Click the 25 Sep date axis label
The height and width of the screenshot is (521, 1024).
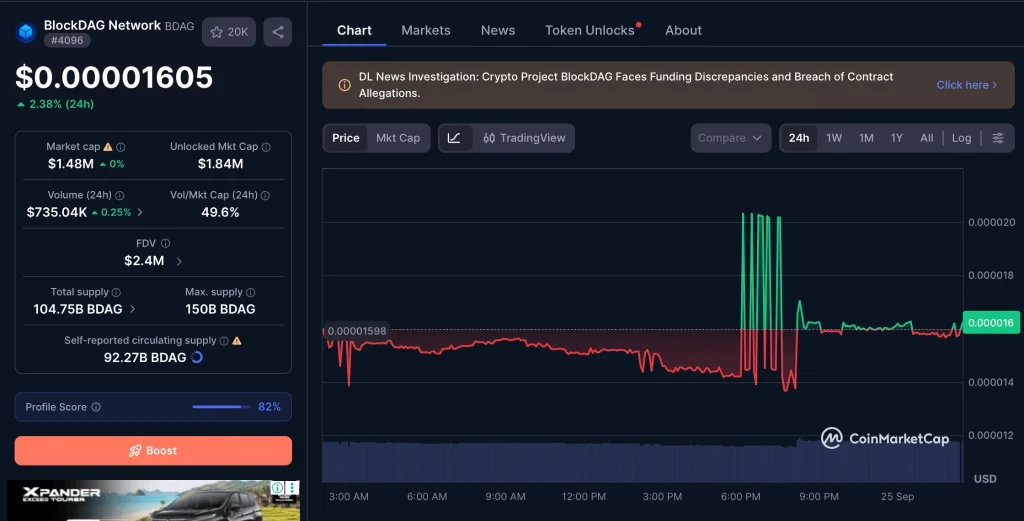click(x=897, y=496)
